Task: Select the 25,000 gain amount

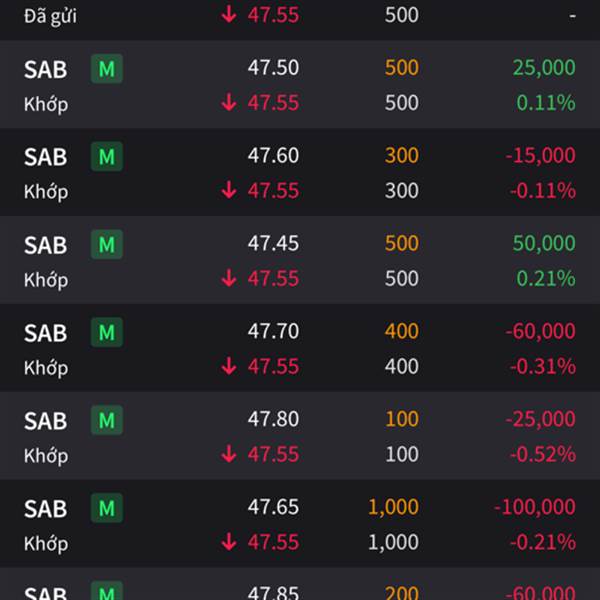Action: (544, 67)
